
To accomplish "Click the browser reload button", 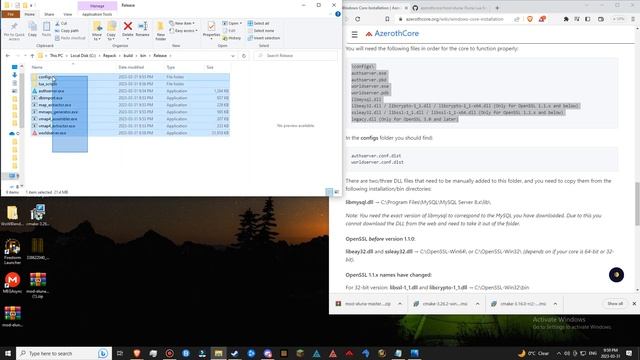I will (x=358, y=19).
